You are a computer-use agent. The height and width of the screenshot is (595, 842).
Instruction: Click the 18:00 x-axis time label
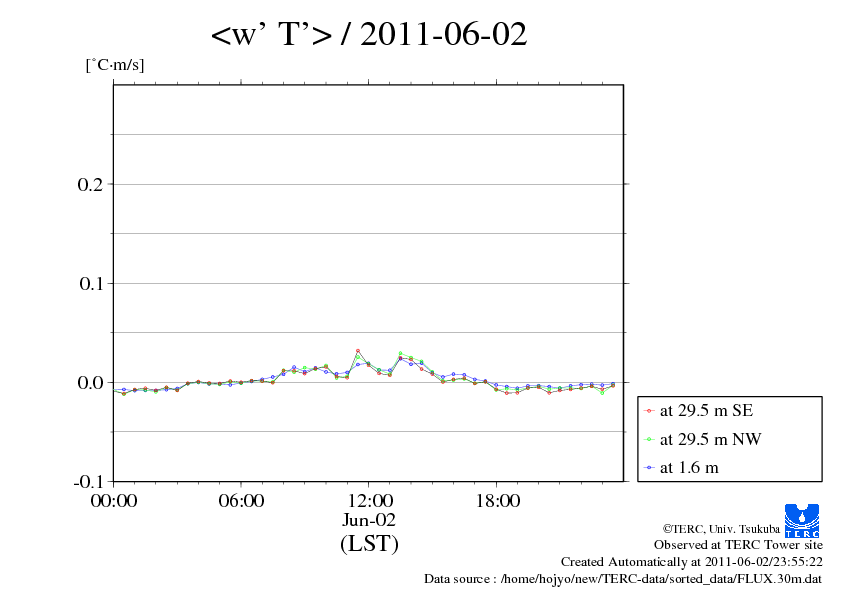(x=497, y=501)
